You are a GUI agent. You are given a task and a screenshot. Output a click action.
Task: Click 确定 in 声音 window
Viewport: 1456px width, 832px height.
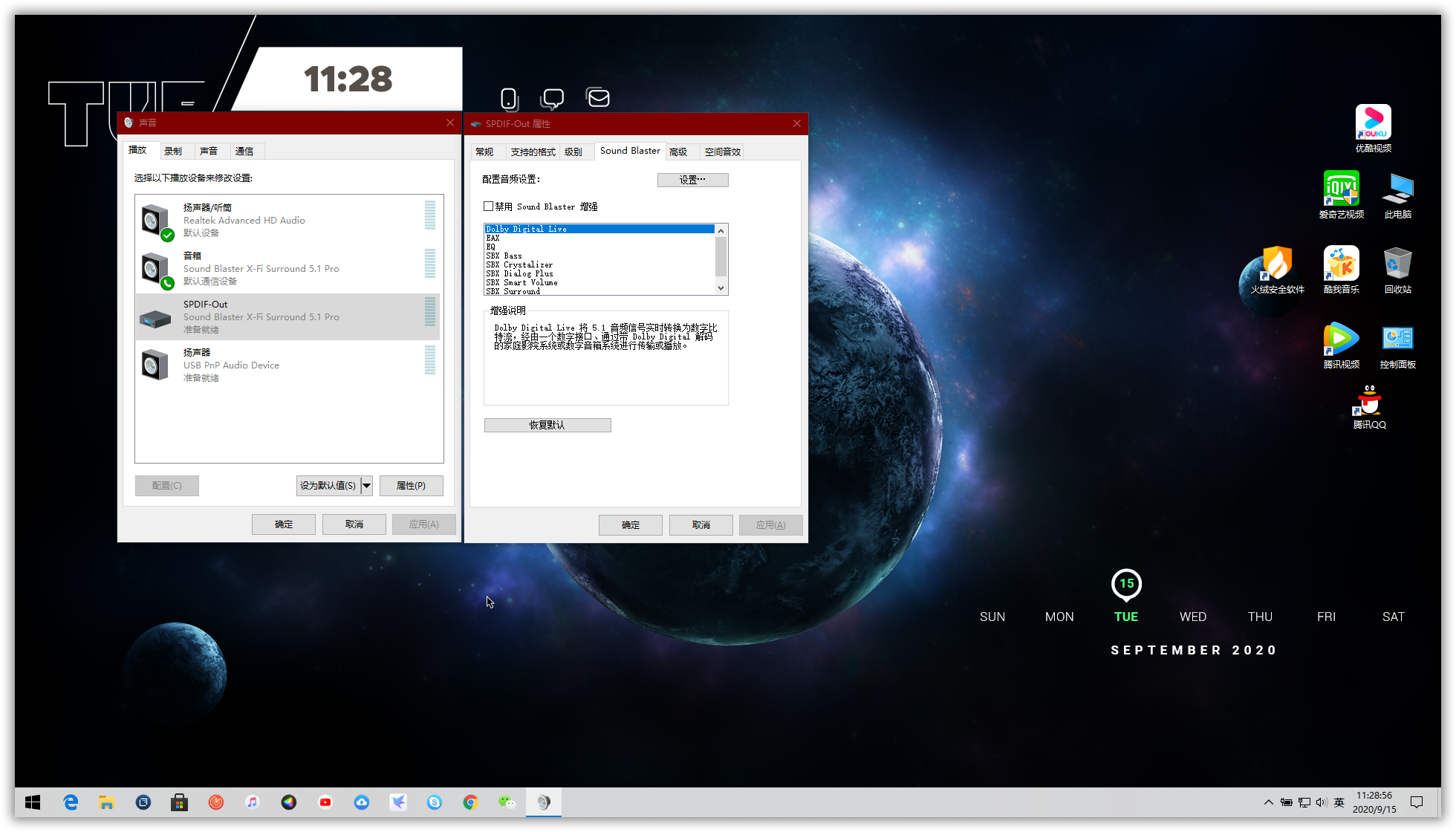point(284,524)
